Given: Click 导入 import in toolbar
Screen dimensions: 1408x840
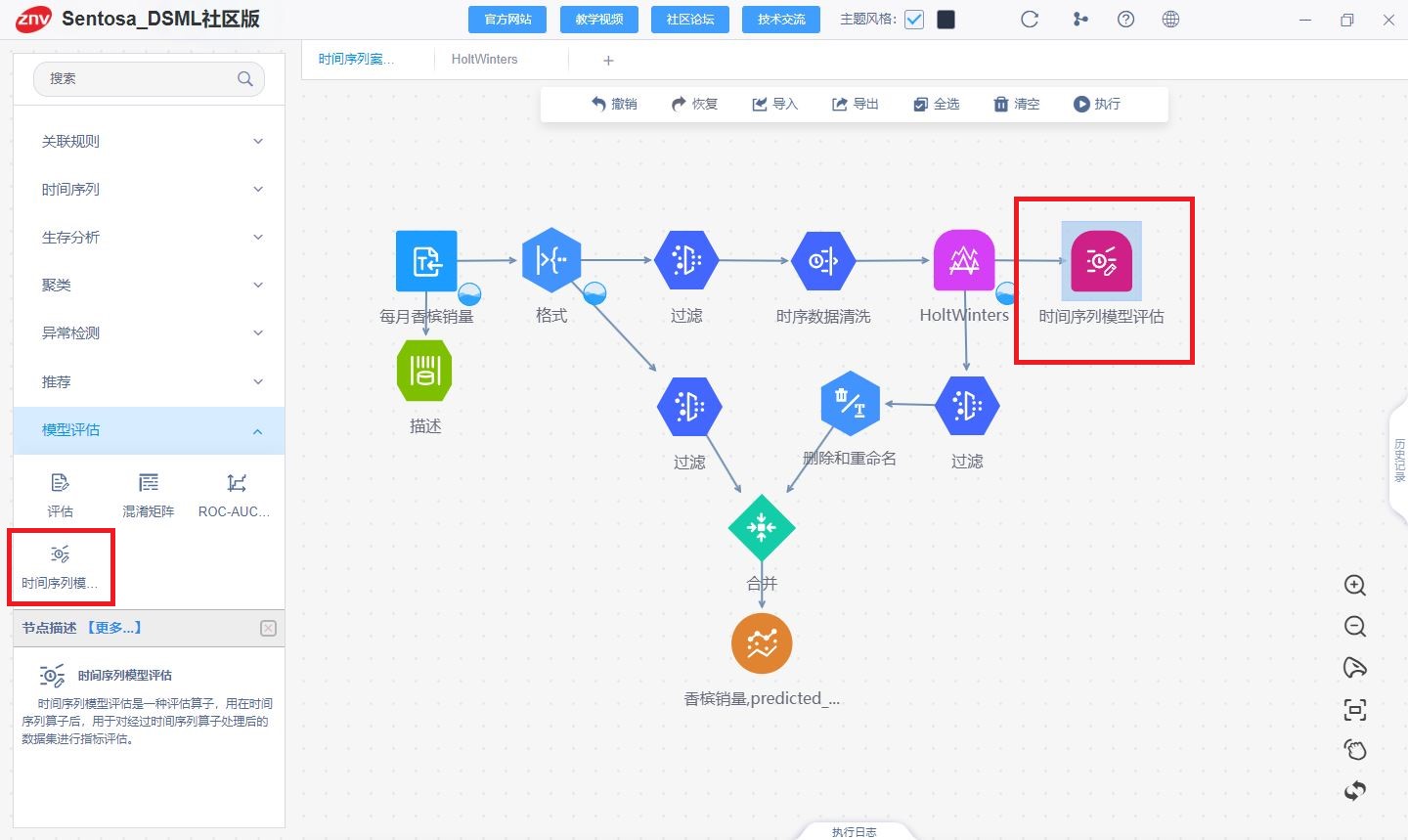Looking at the screenshot, I should 774,104.
